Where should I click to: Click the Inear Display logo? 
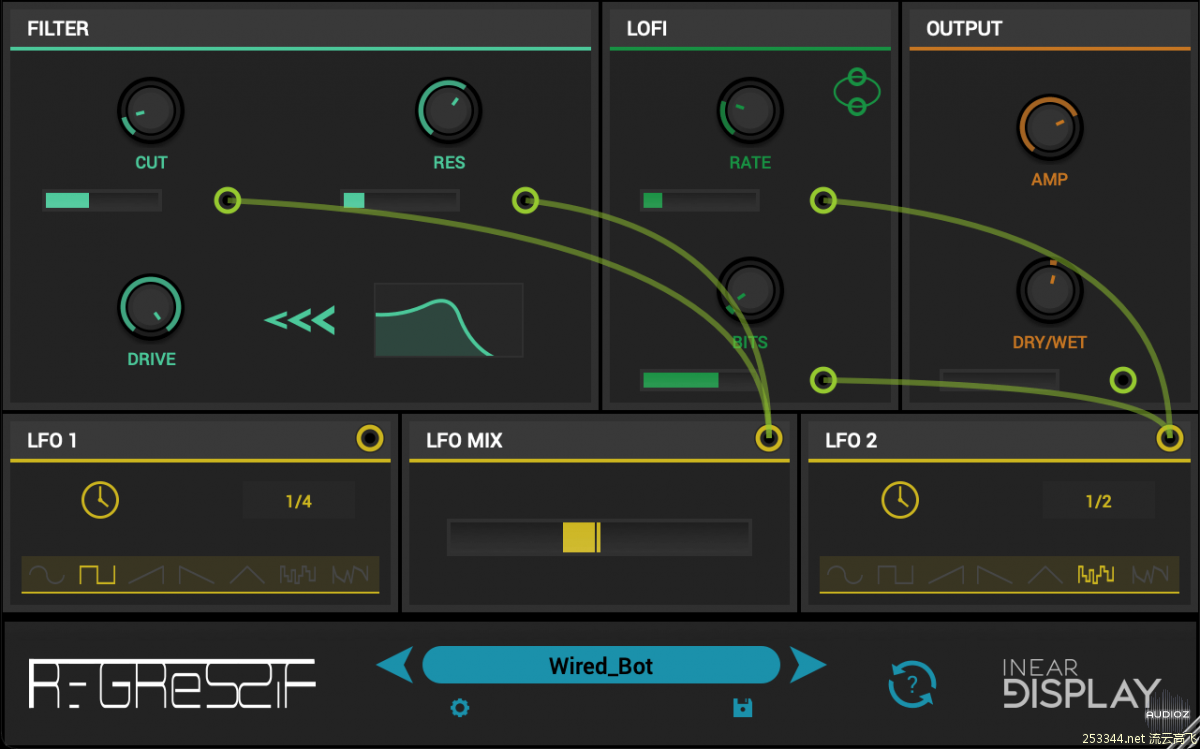click(x=1082, y=683)
